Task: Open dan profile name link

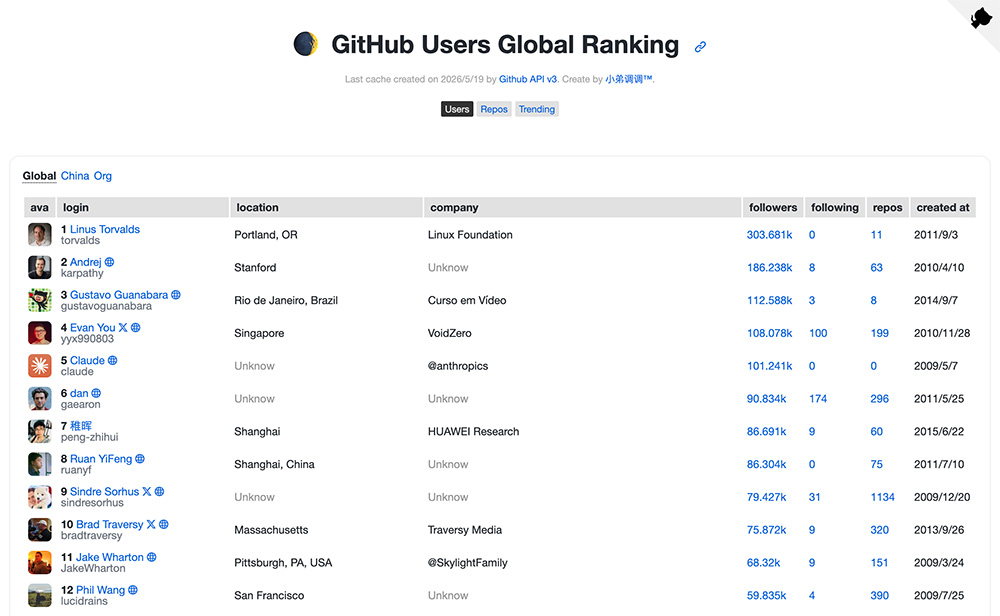Action: pyautogui.click(x=79, y=393)
